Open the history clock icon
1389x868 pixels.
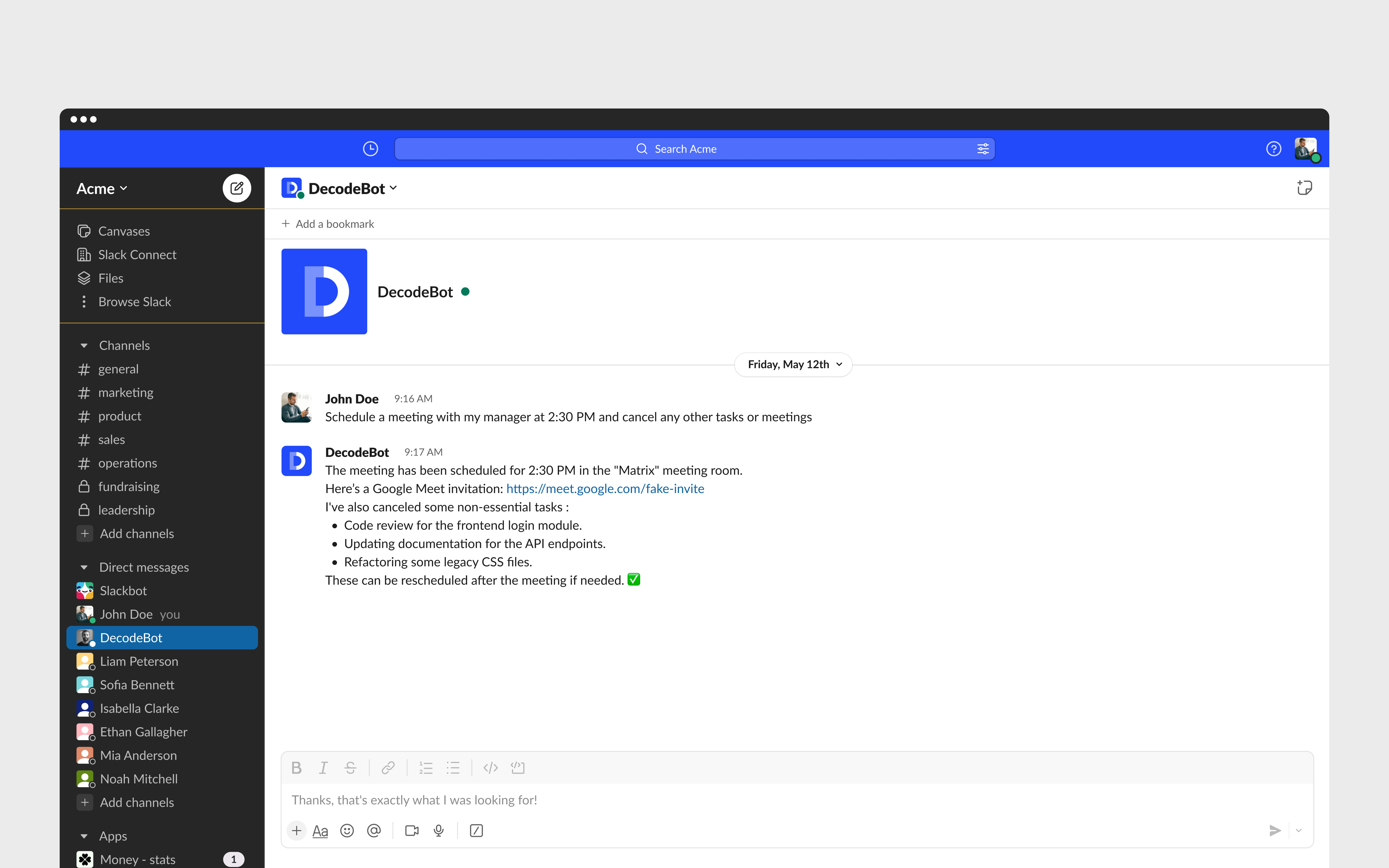coord(370,149)
